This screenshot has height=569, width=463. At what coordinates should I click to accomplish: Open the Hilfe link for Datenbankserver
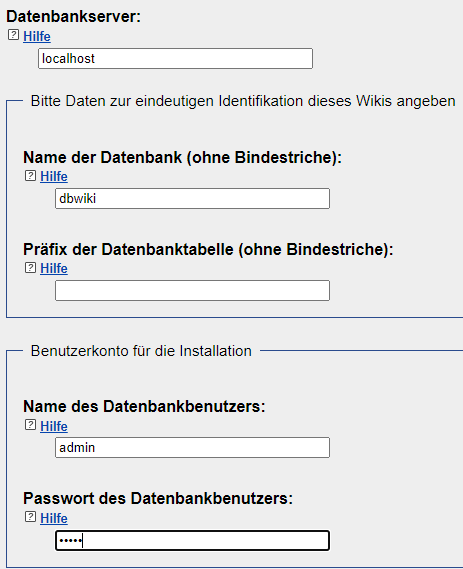[x=37, y=36]
